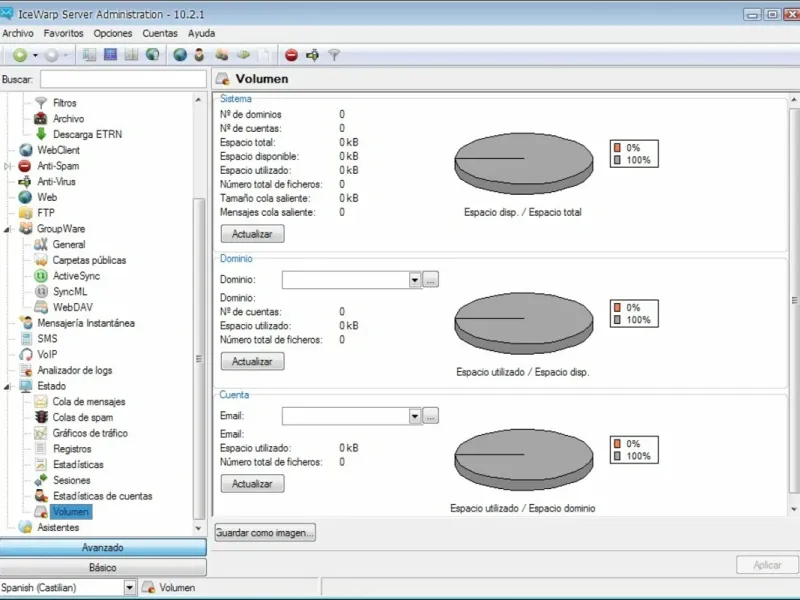Screen dimensions: 800x600
Task: Open the language selector dropdown
Action: coord(130,588)
